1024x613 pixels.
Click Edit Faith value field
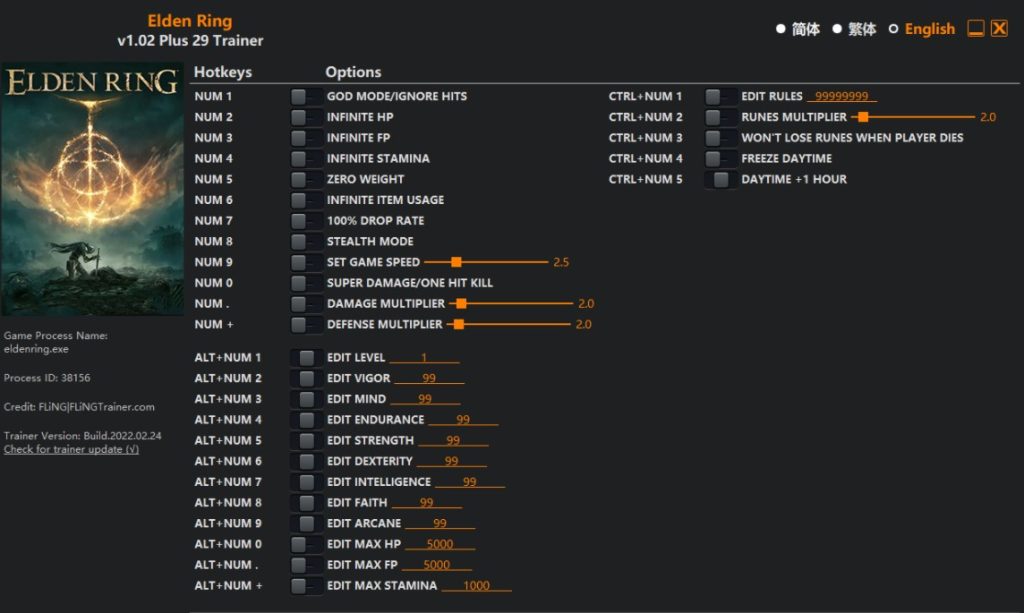(426, 503)
